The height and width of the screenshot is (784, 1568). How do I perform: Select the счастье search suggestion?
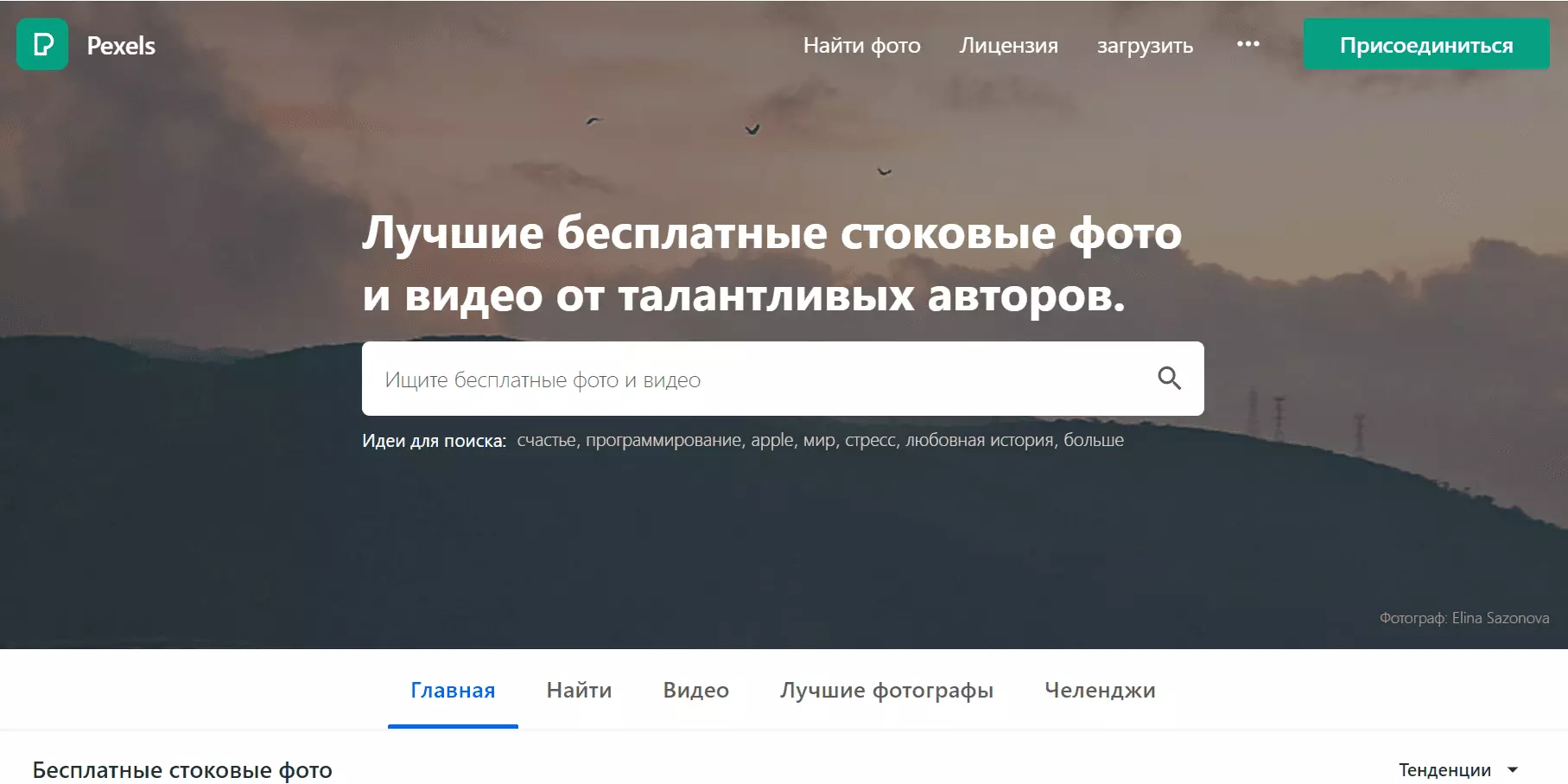coord(546,441)
